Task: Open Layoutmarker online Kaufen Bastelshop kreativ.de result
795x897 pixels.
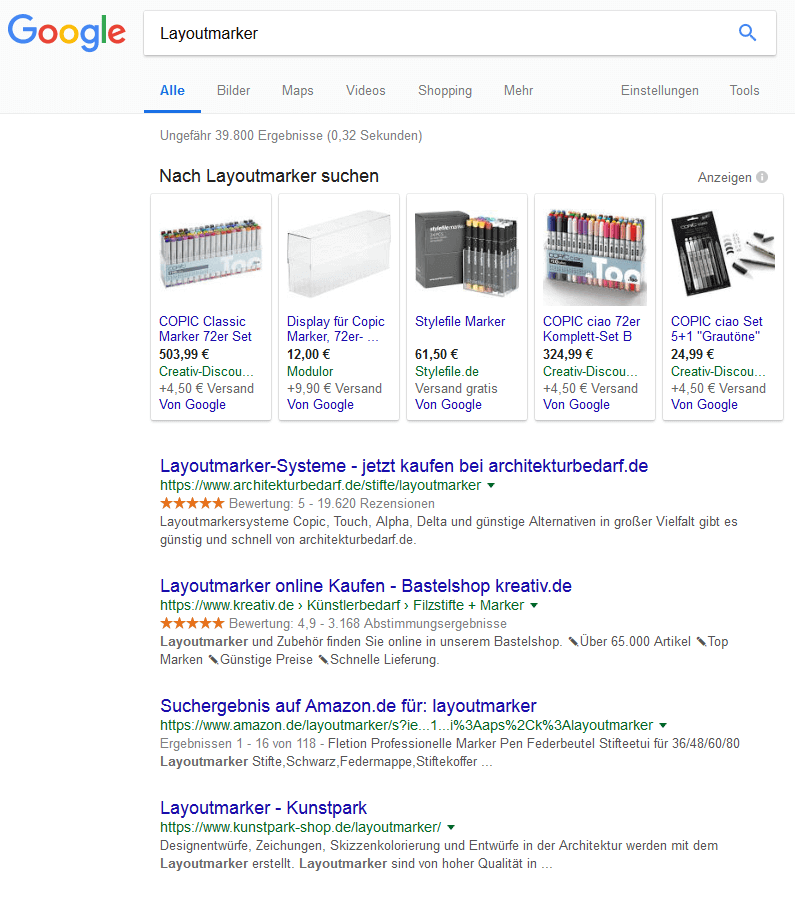Action: pos(366,586)
